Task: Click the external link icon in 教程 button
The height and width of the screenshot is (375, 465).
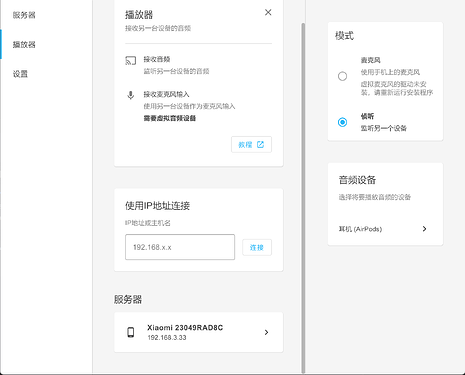Action: [260, 144]
